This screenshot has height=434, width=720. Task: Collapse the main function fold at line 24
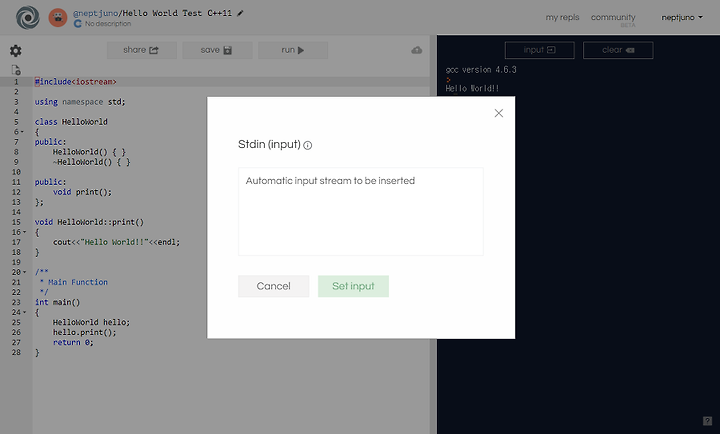point(24,312)
